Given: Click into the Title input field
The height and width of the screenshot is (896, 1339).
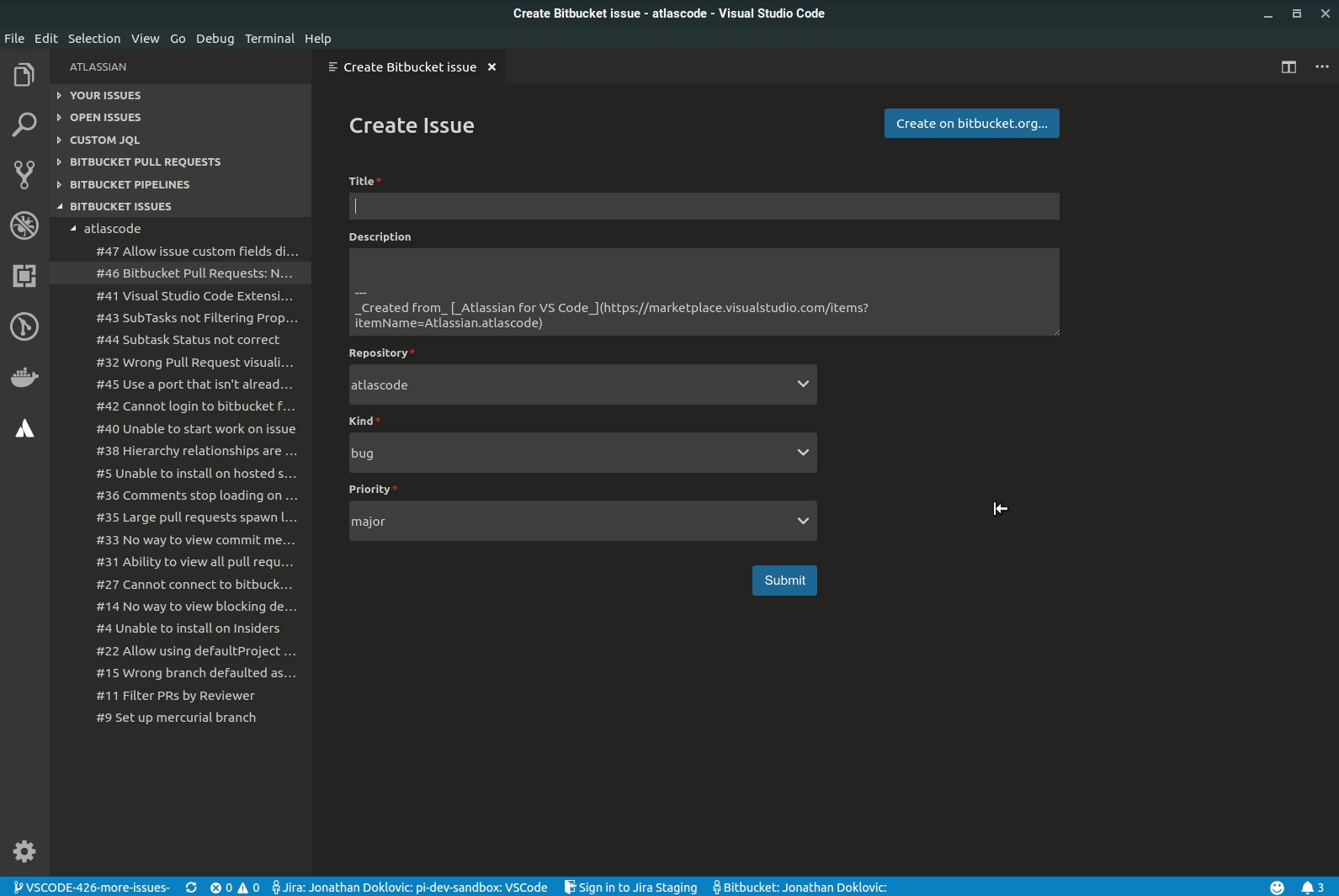Looking at the screenshot, I should click(x=704, y=206).
